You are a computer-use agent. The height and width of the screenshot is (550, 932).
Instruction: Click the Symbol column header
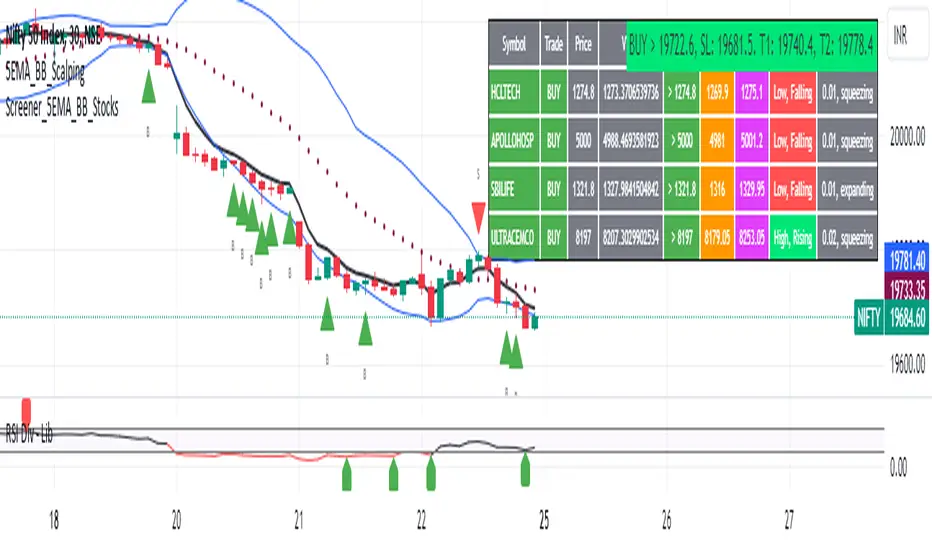pyautogui.click(x=514, y=44)
